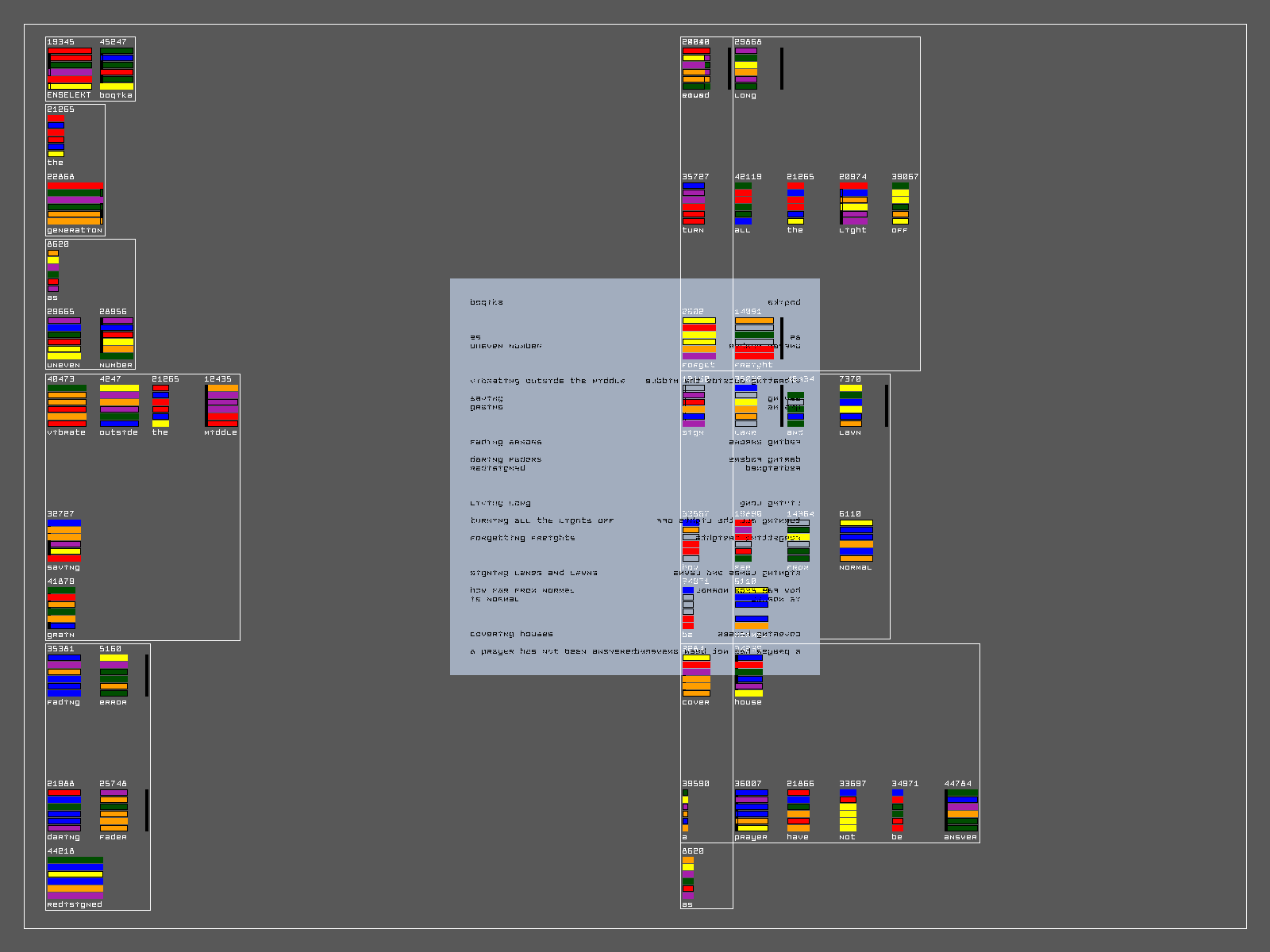Click the ENSELEKT word block

[x=69, y=69]
